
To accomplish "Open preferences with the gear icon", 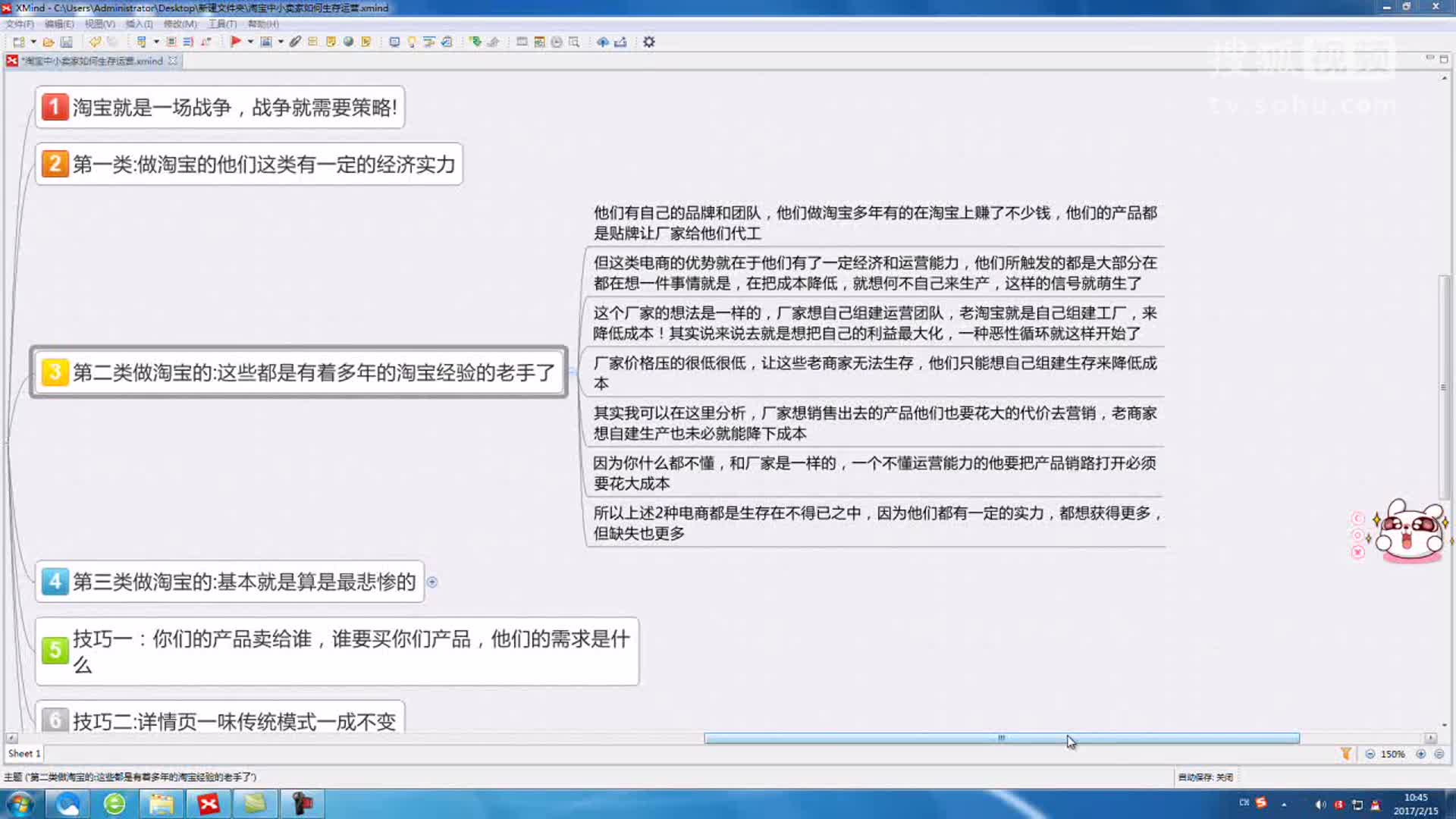I will click(648, 41).
